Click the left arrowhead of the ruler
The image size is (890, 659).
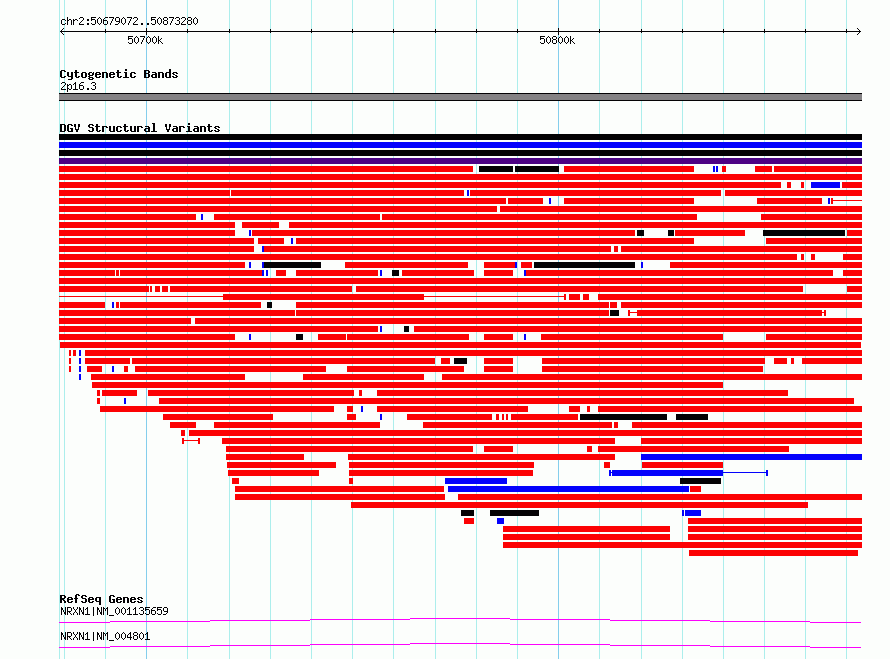62,31
